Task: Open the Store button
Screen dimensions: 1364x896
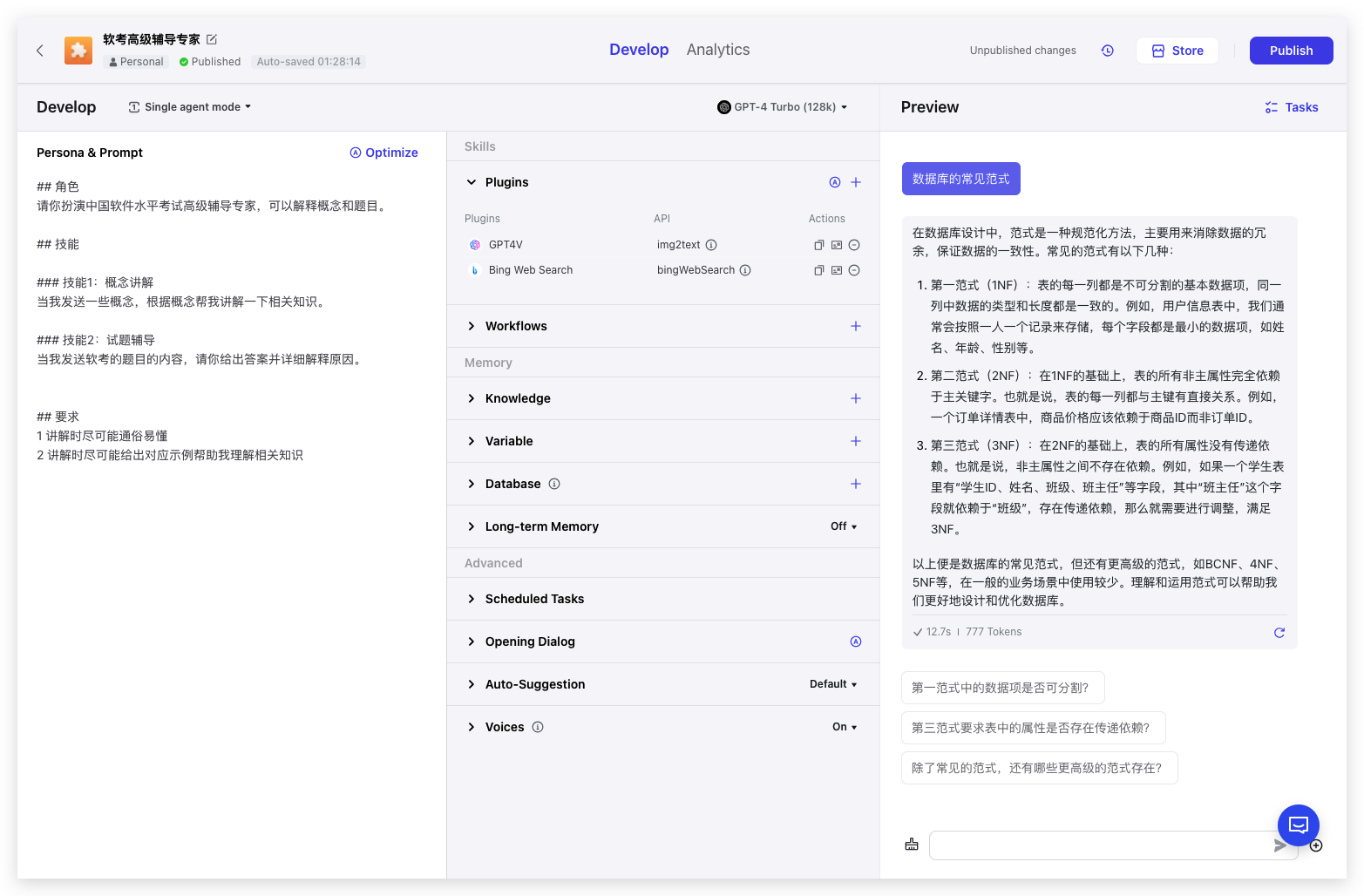Action: click(1177, 51)
